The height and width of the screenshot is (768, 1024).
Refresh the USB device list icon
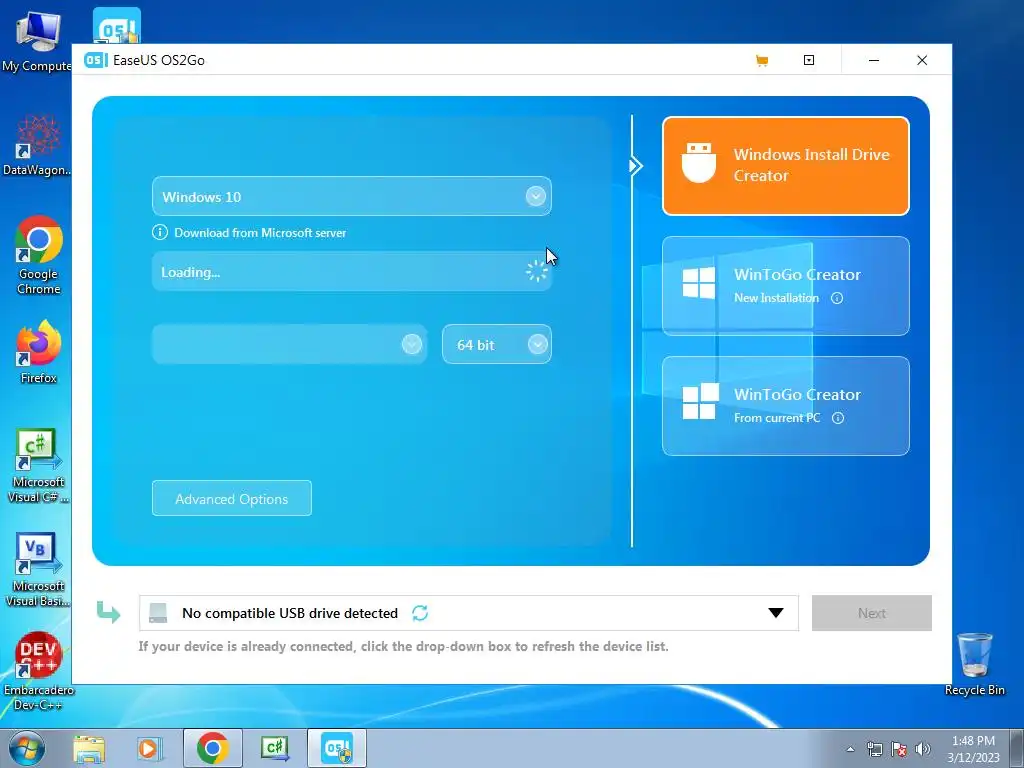tap(420, 613)
